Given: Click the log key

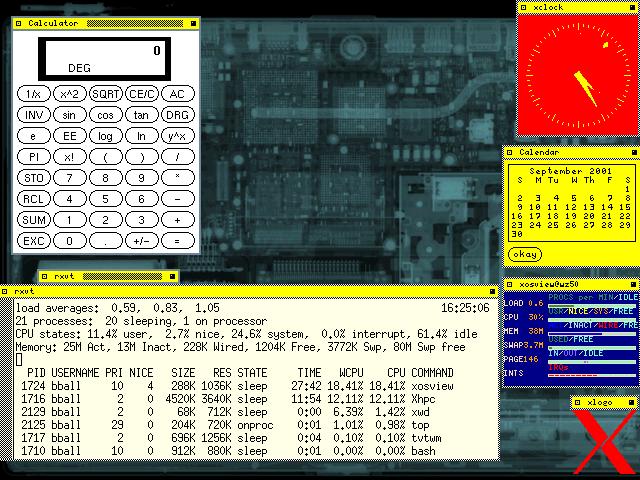Looking at the screenshot, I should (106, 136).
